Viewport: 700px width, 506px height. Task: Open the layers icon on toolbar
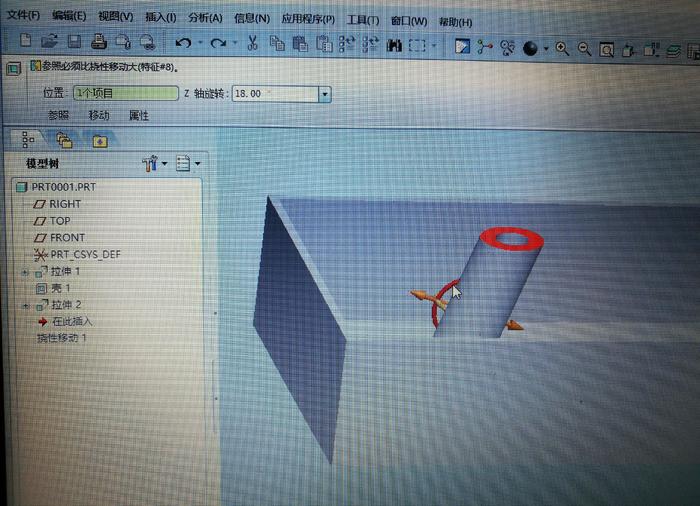pos(674,51)
